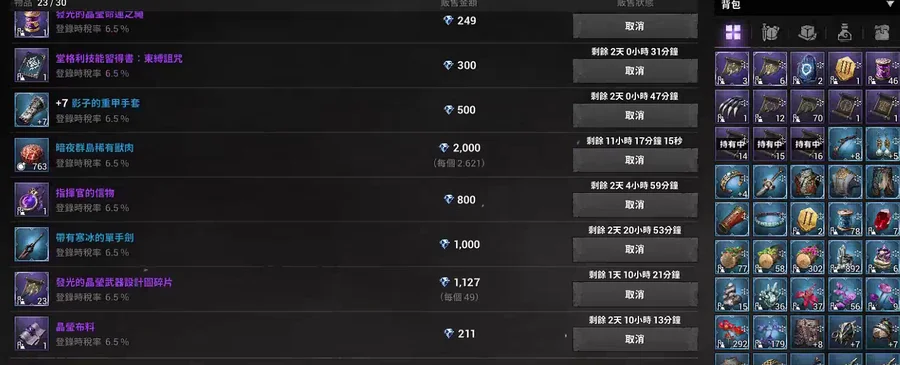Cancel the 晶瑩布料 sale
This screenshot has height=365, width=900.
point(635,339)
